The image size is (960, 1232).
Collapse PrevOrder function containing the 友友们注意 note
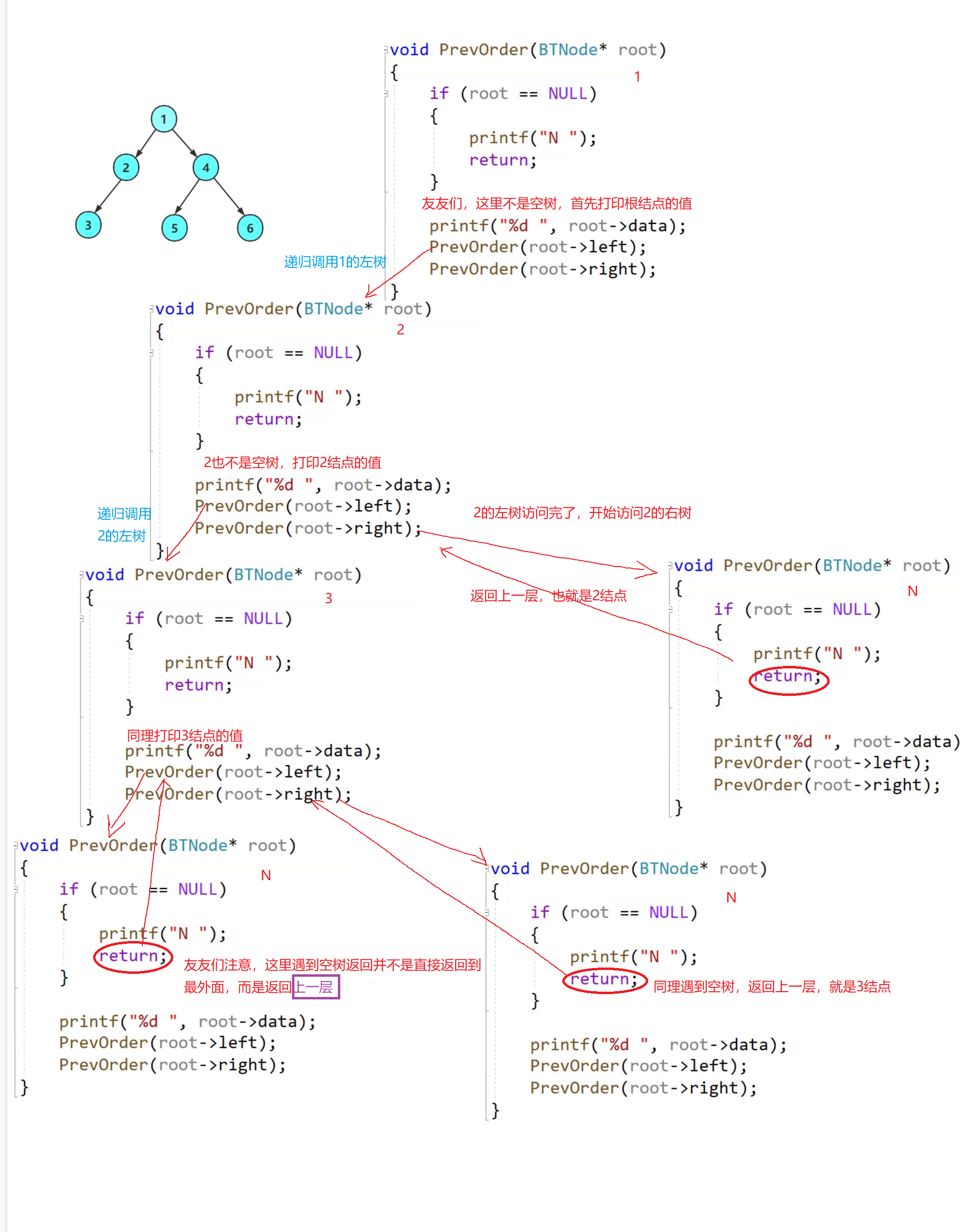(x=16, y=845)
